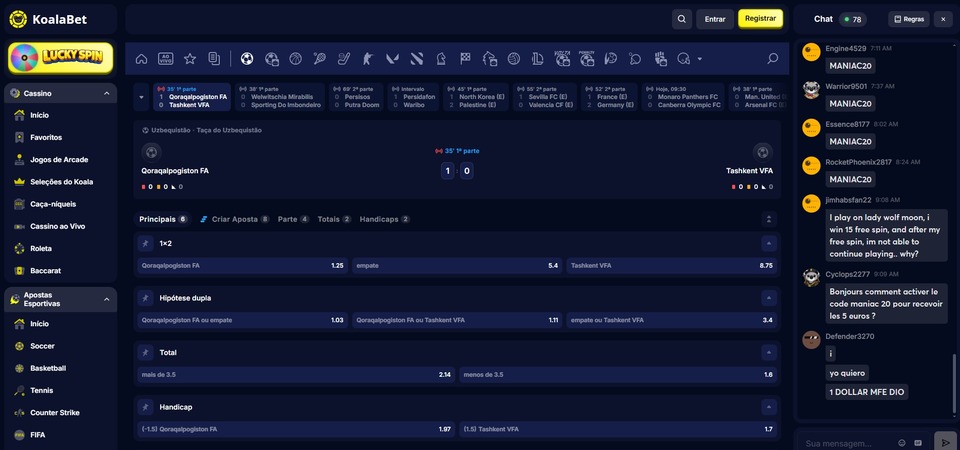Click the emoji icon in chat input

click(x=902, y=442)
